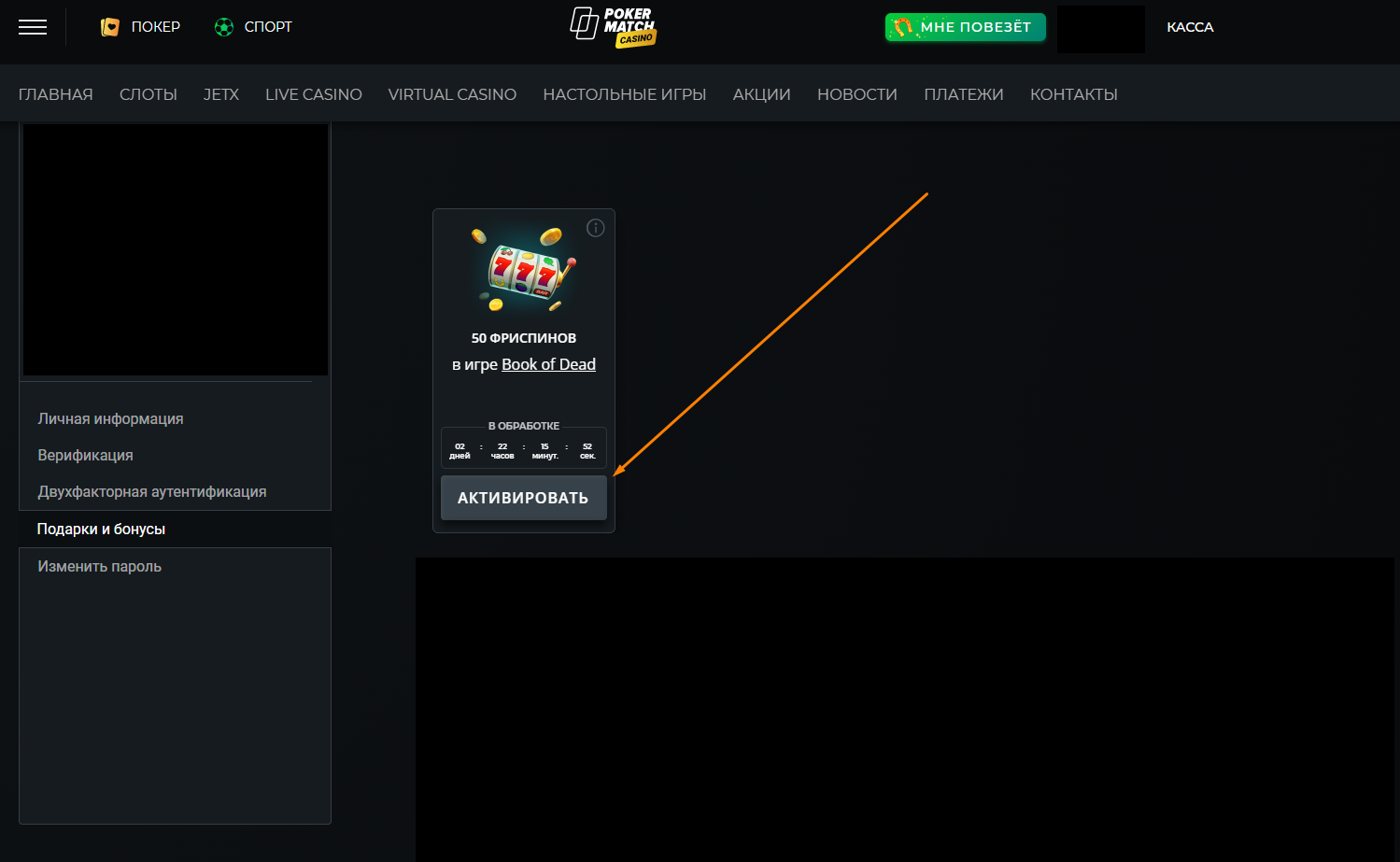The height and width of the screenshot is (862, 1400).
Task: Click the 50 ФРИСПИНОВ title text
Action: pos(524,338)
